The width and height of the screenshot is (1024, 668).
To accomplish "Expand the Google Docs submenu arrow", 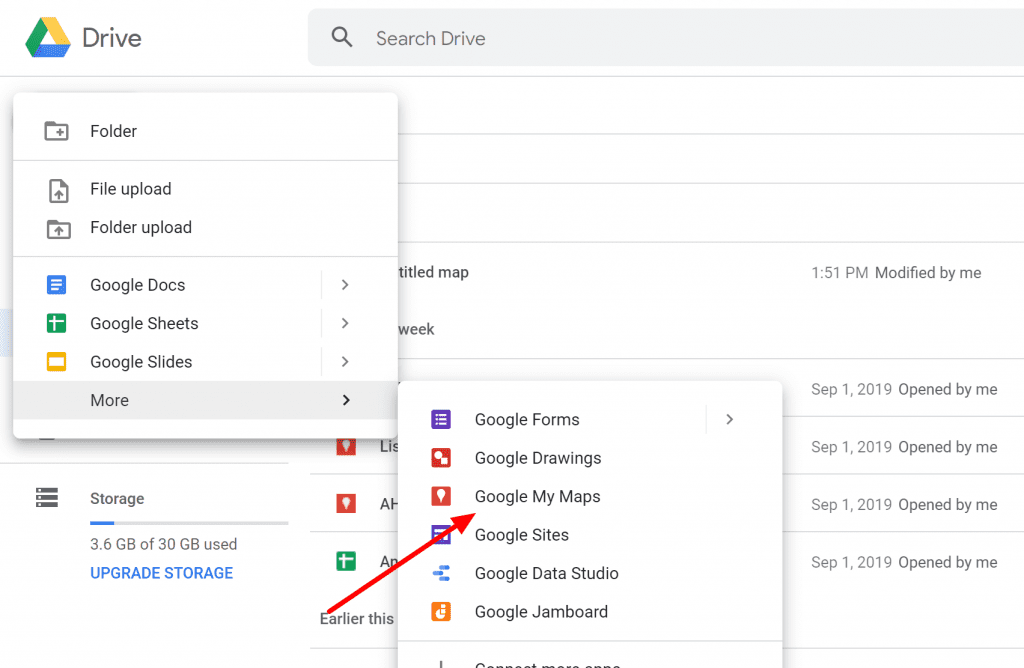I will point(345,285).
